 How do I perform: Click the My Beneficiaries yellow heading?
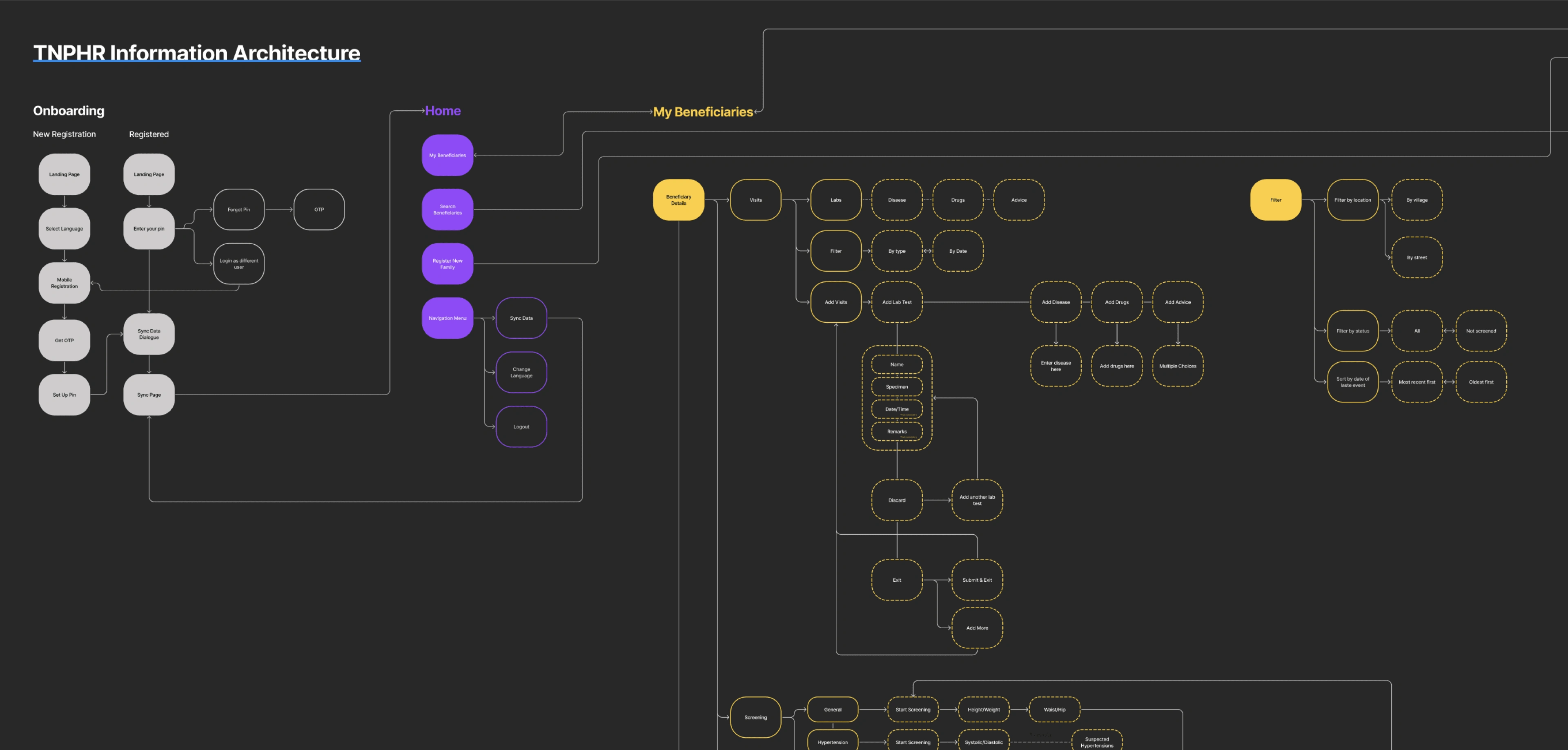click(702, 112)
